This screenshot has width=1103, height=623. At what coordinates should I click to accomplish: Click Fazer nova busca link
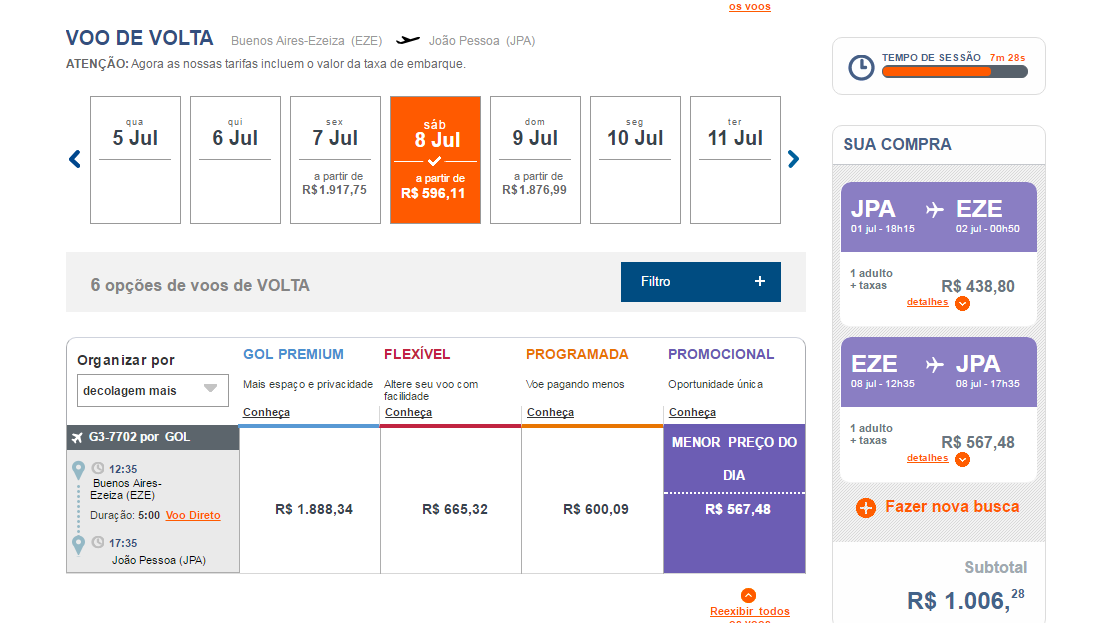(x=952, y=507)
